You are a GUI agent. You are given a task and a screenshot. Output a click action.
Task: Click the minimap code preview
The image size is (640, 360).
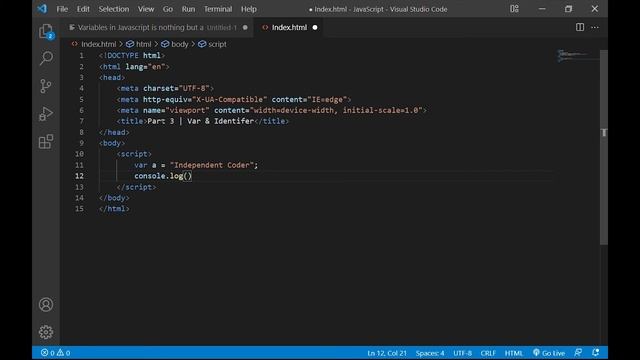tap(573, 56)
